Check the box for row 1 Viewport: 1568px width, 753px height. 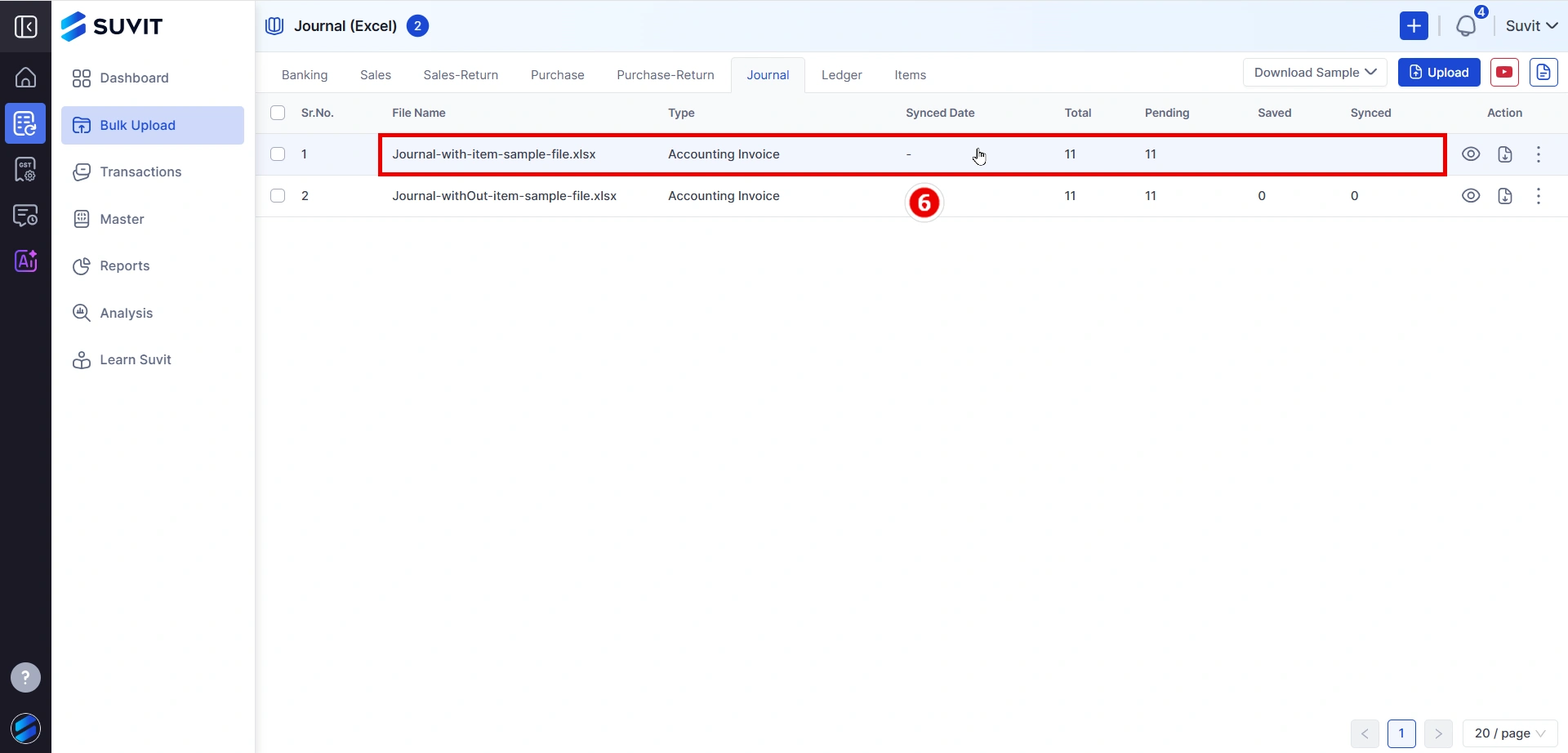point(278,154)
